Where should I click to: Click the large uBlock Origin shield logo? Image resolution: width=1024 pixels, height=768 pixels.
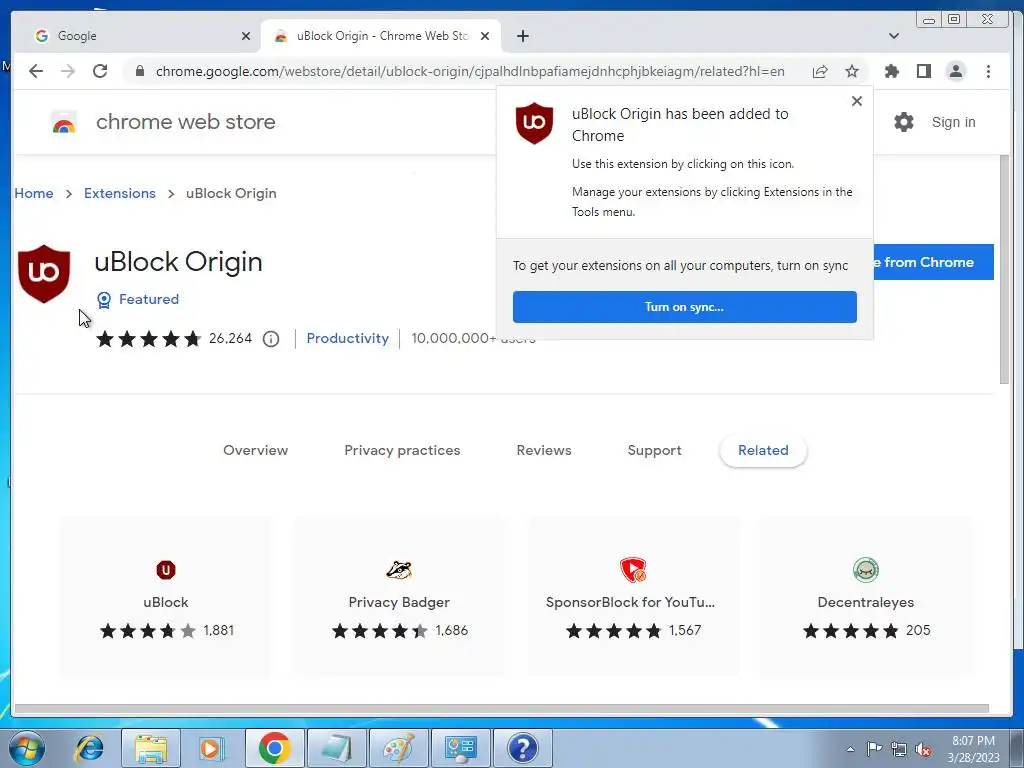pyautogui.click(x=44, y=274)
